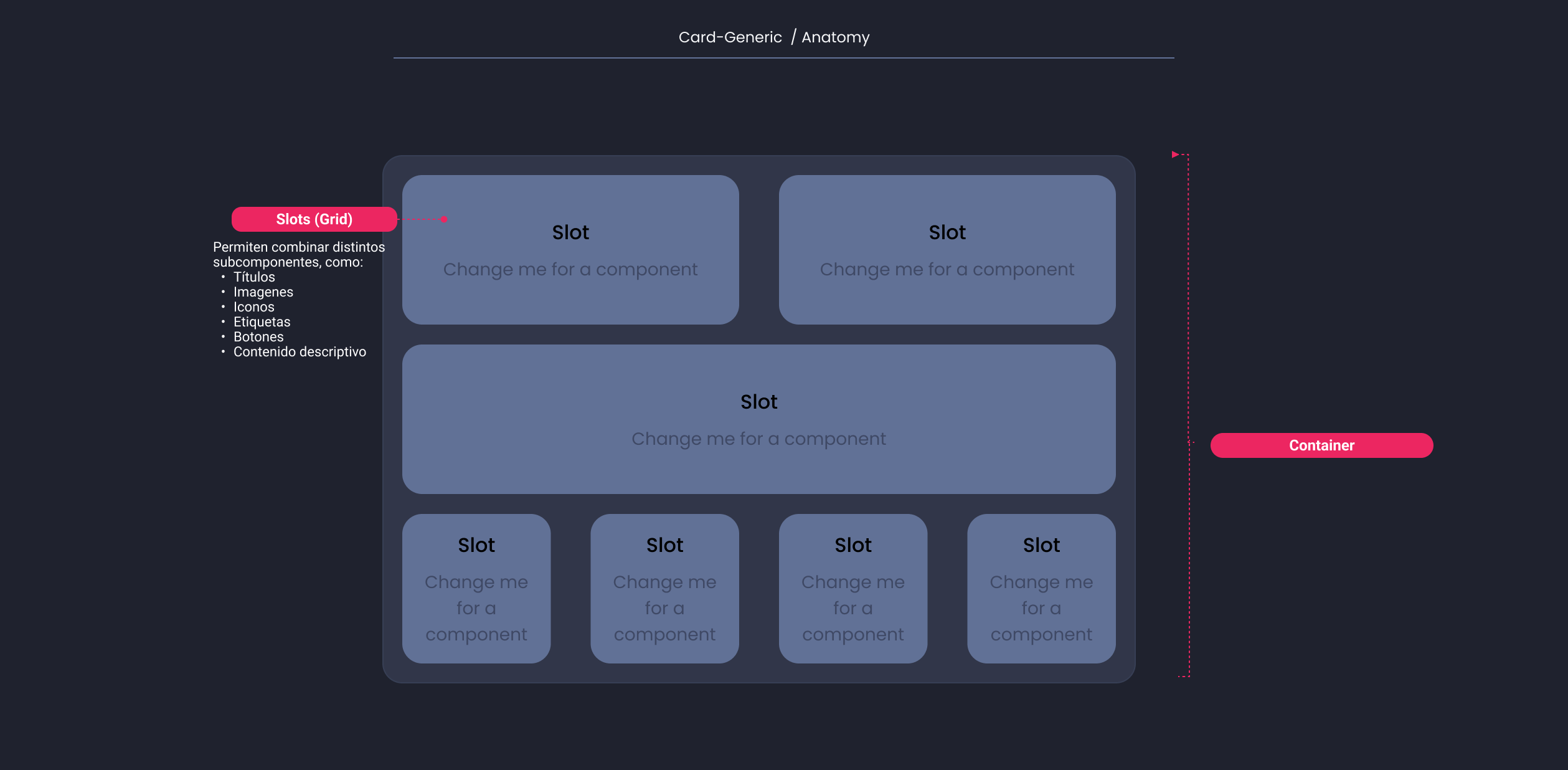Click the Contenido descriptivo bullet item
This screenshot has height=770, width=1568.
(300, 352)
